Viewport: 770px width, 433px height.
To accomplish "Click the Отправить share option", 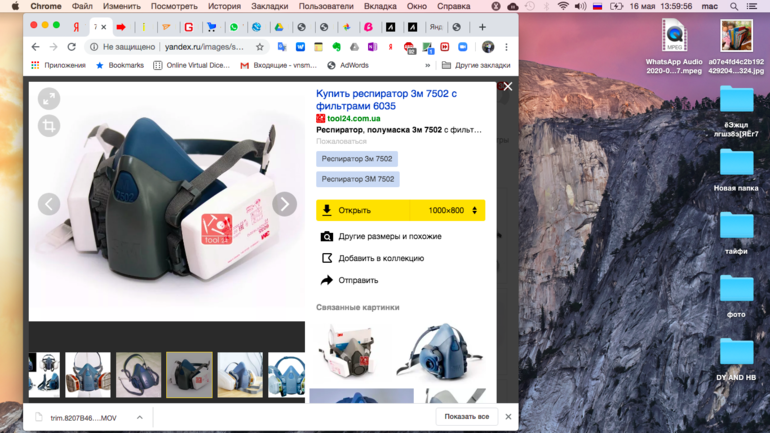I will [x=349, y=280].
